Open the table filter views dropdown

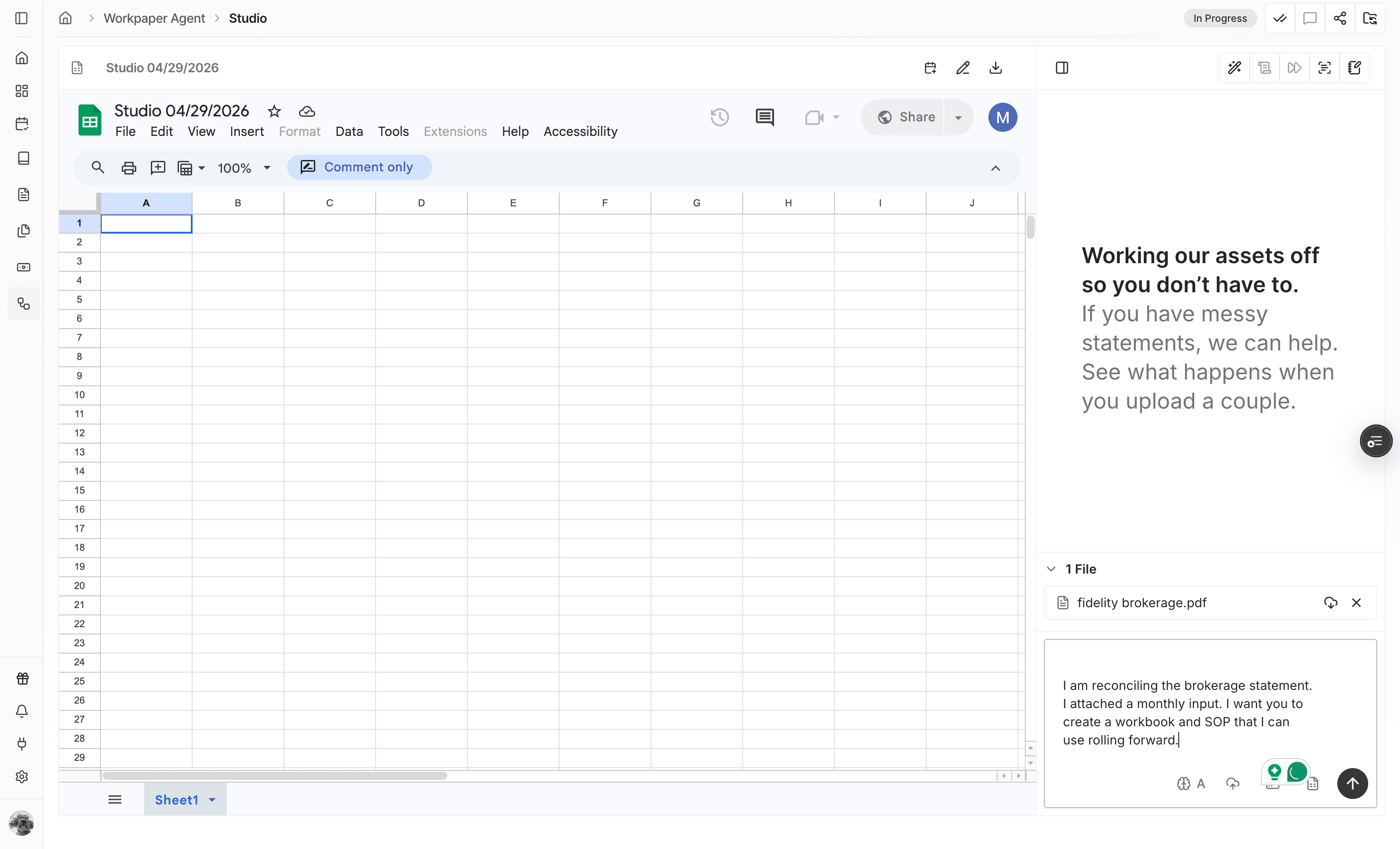coord(191,168)
